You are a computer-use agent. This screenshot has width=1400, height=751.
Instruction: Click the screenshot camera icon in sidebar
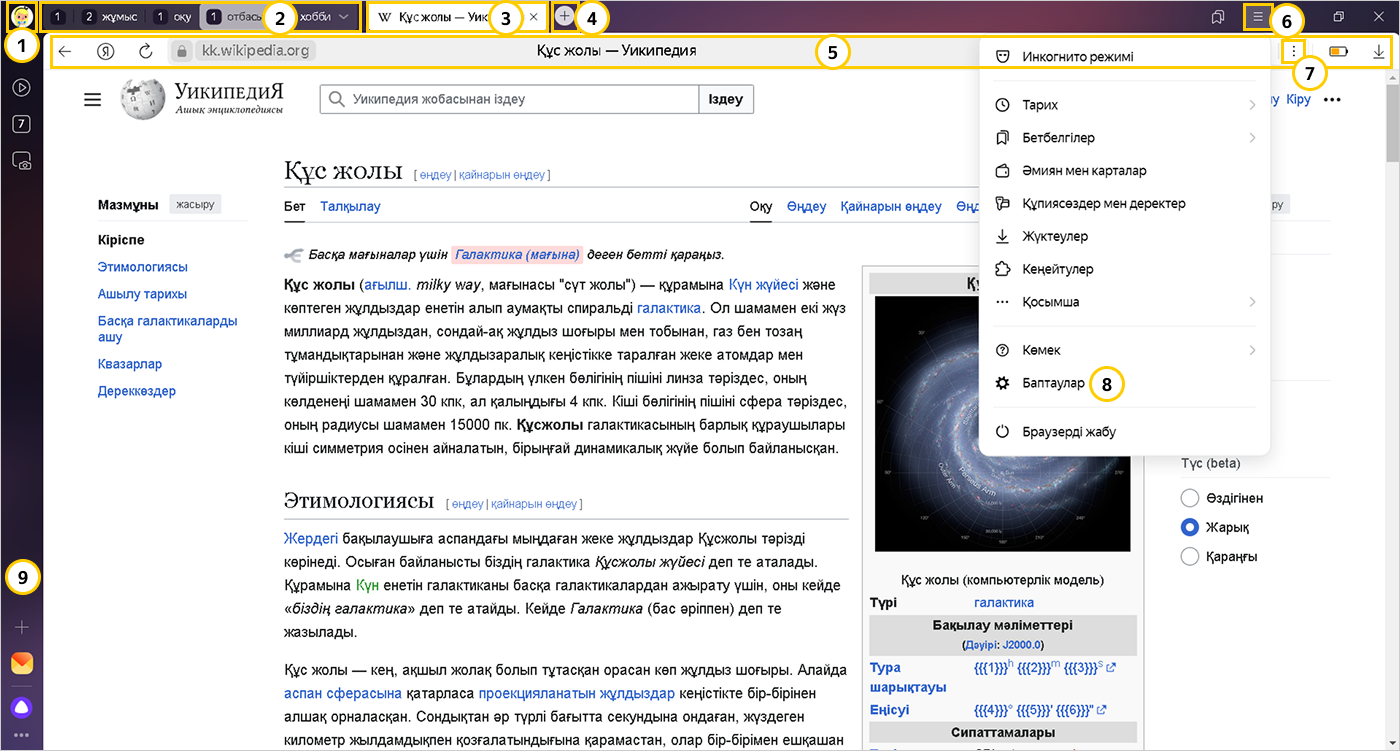(x=21, y=160)
